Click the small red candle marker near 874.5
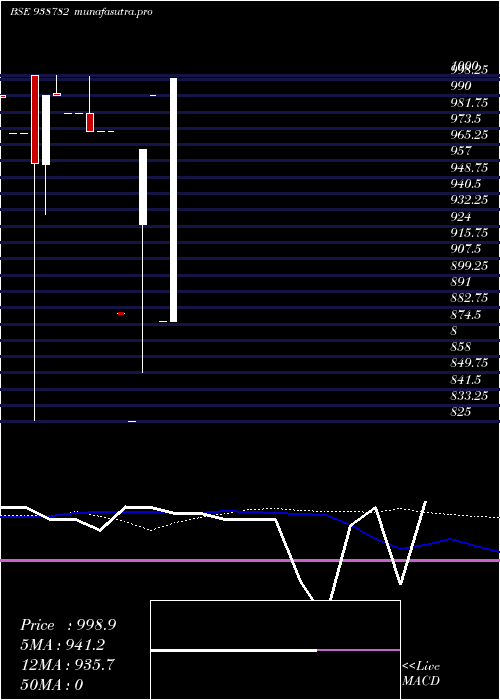500x700 pixels. click(121, 313)
